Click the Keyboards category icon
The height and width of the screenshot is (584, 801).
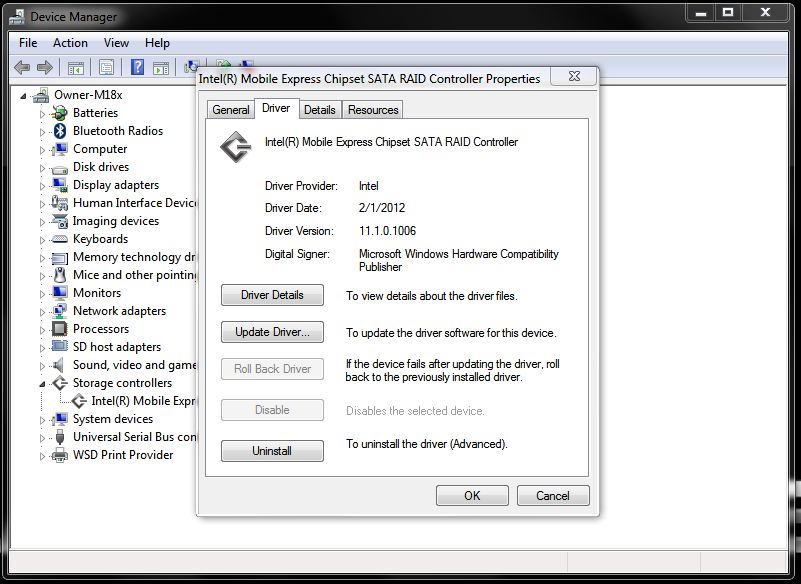pos(60,239)
